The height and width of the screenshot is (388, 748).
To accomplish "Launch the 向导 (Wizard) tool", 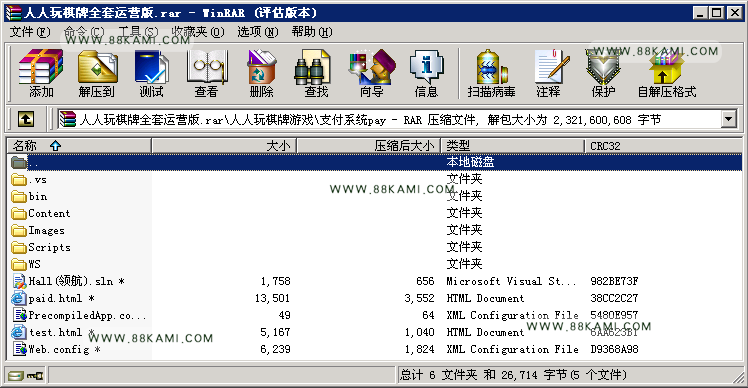I will tap(372, 73).
